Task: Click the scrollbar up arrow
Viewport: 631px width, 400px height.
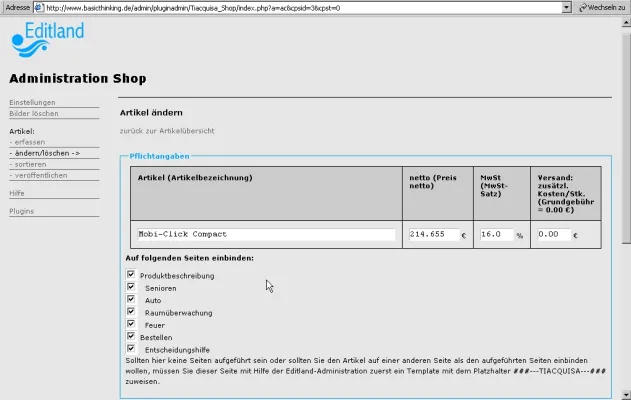Action: pyautogui.click(x=626, y=23)
